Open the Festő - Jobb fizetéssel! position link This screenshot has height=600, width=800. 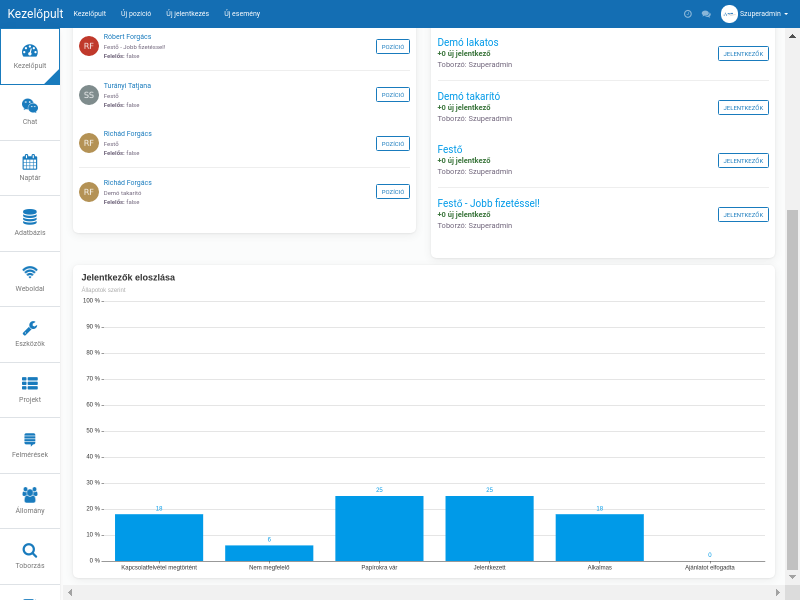488,204
